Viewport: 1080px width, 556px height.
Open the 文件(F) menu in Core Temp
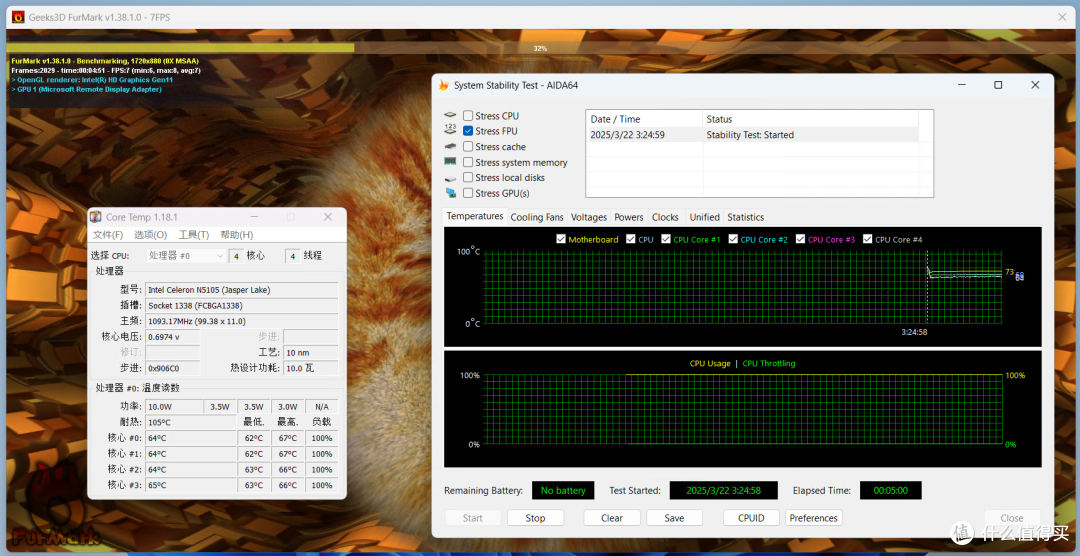108,235
